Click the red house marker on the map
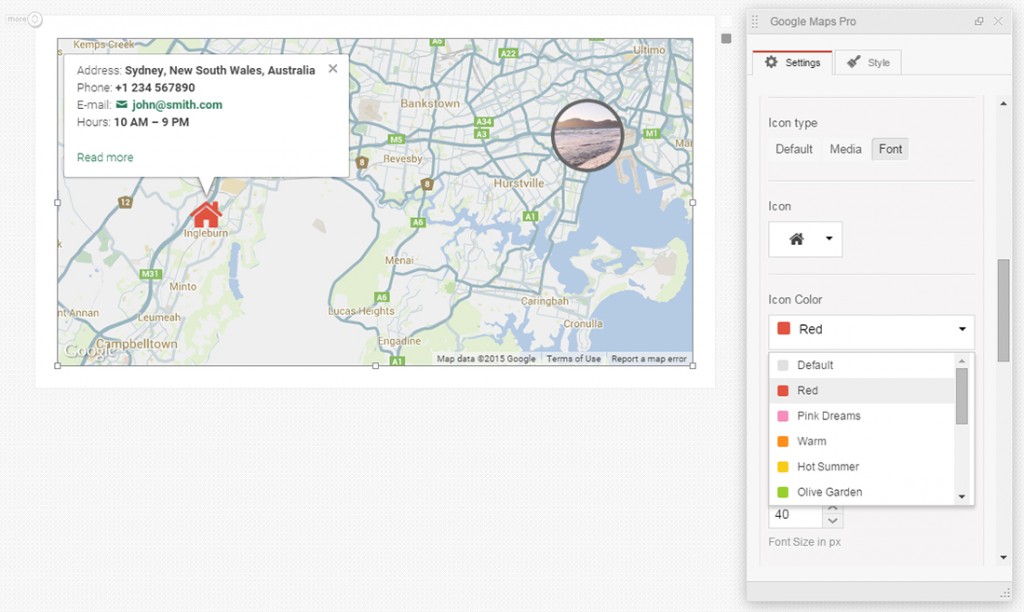 (x=206, y=213)
